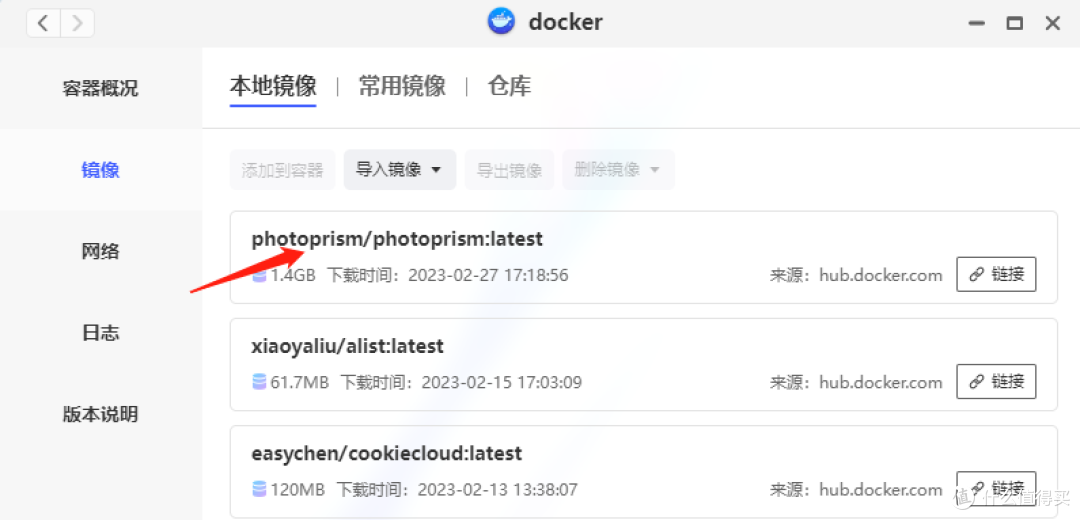Select the photoprism/photoprism:latest image row

pos(643,257)
